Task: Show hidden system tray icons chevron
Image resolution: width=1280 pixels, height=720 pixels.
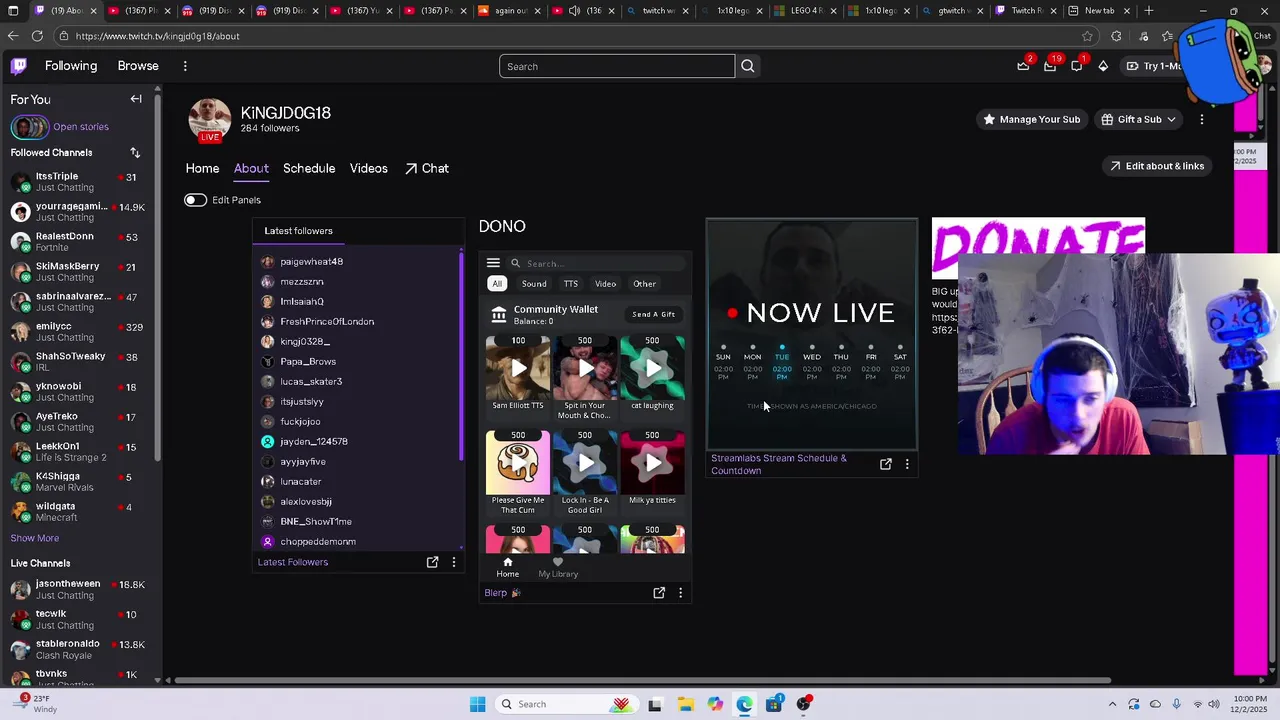Action: 1113,704
